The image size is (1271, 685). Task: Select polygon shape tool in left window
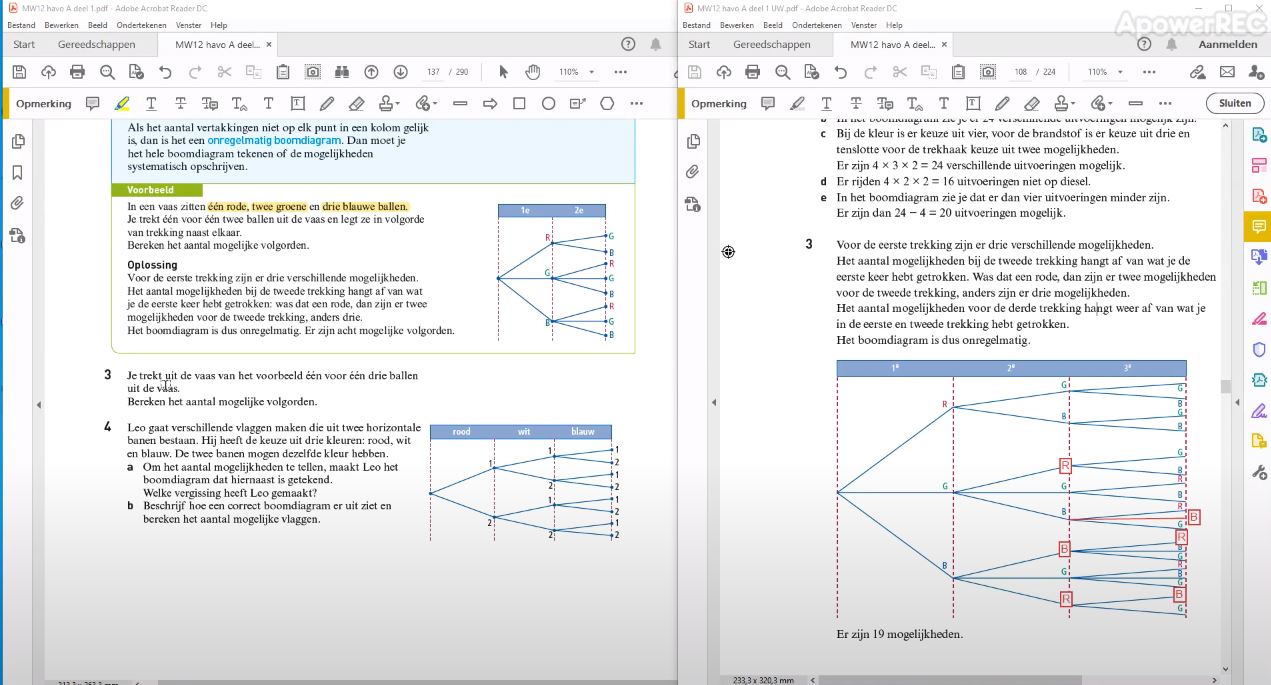607,103
